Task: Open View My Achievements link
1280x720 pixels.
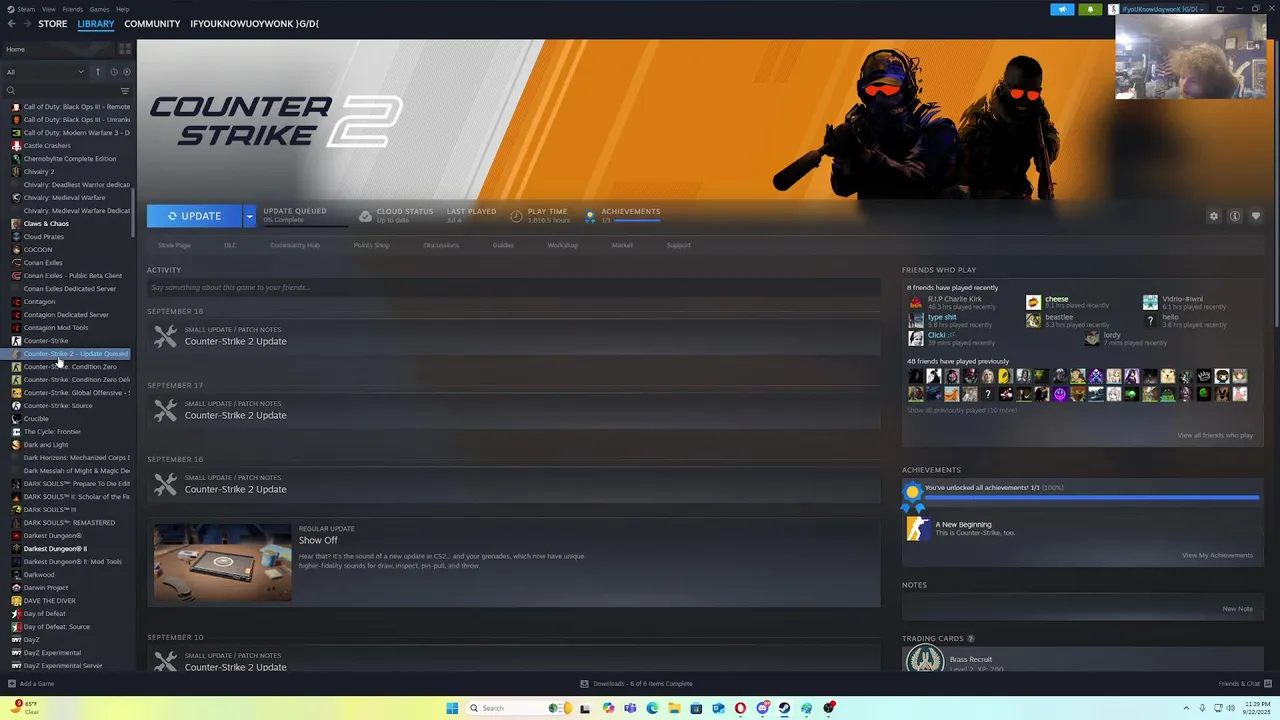Action: click(1217, 555)
